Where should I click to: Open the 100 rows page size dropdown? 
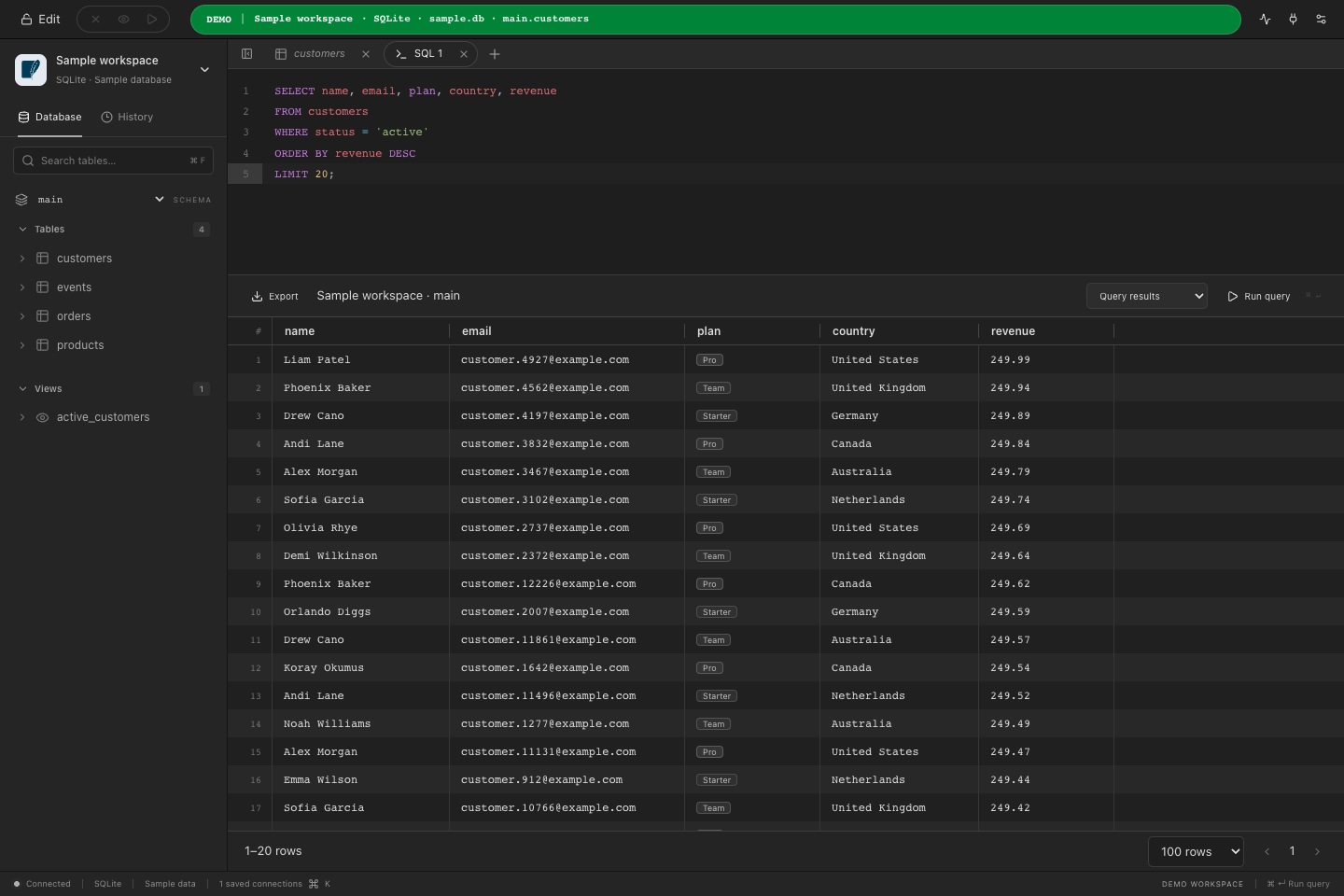tap(1196, 851)
